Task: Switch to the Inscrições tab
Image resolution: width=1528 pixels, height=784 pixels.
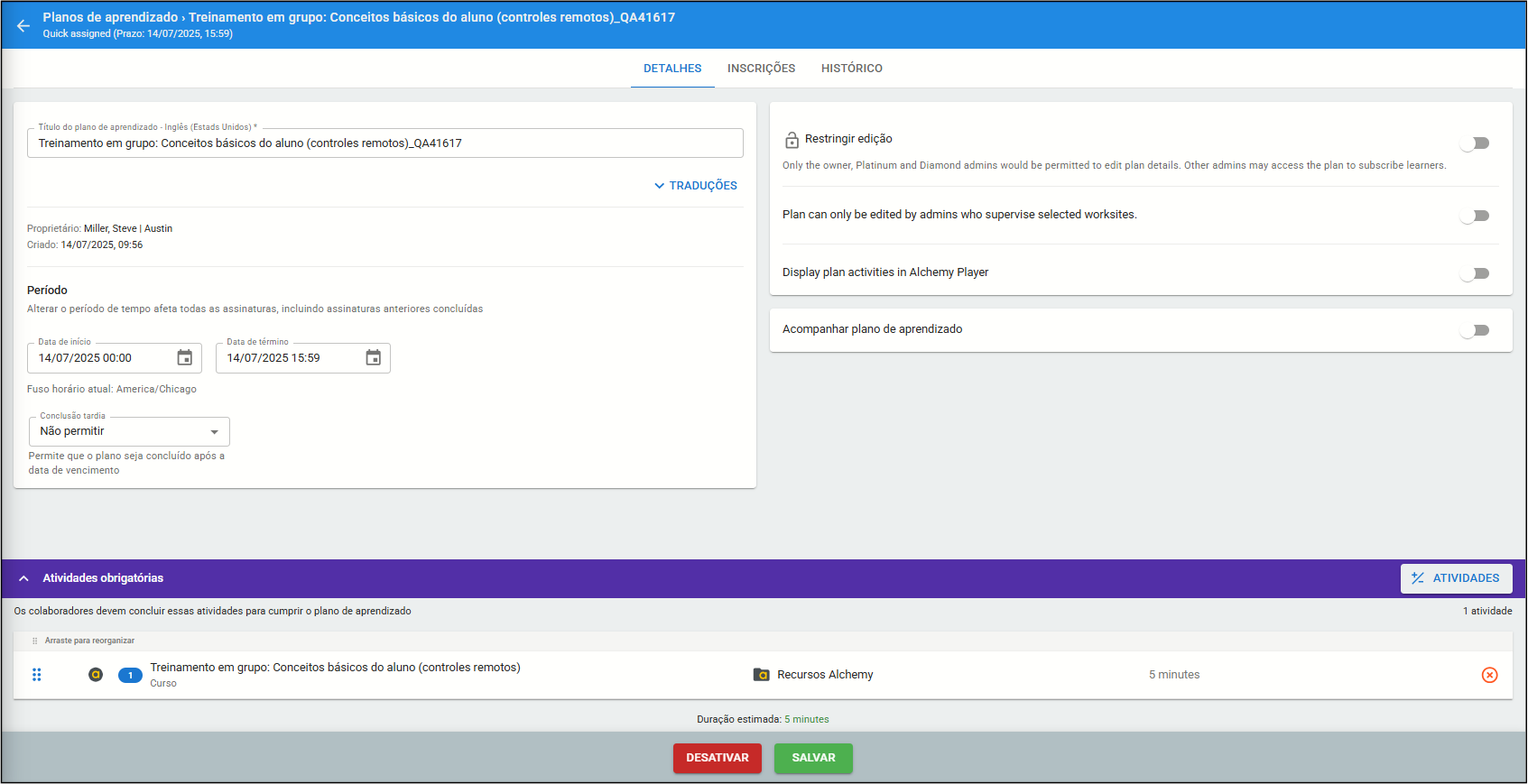Action: tap(761, 69)
